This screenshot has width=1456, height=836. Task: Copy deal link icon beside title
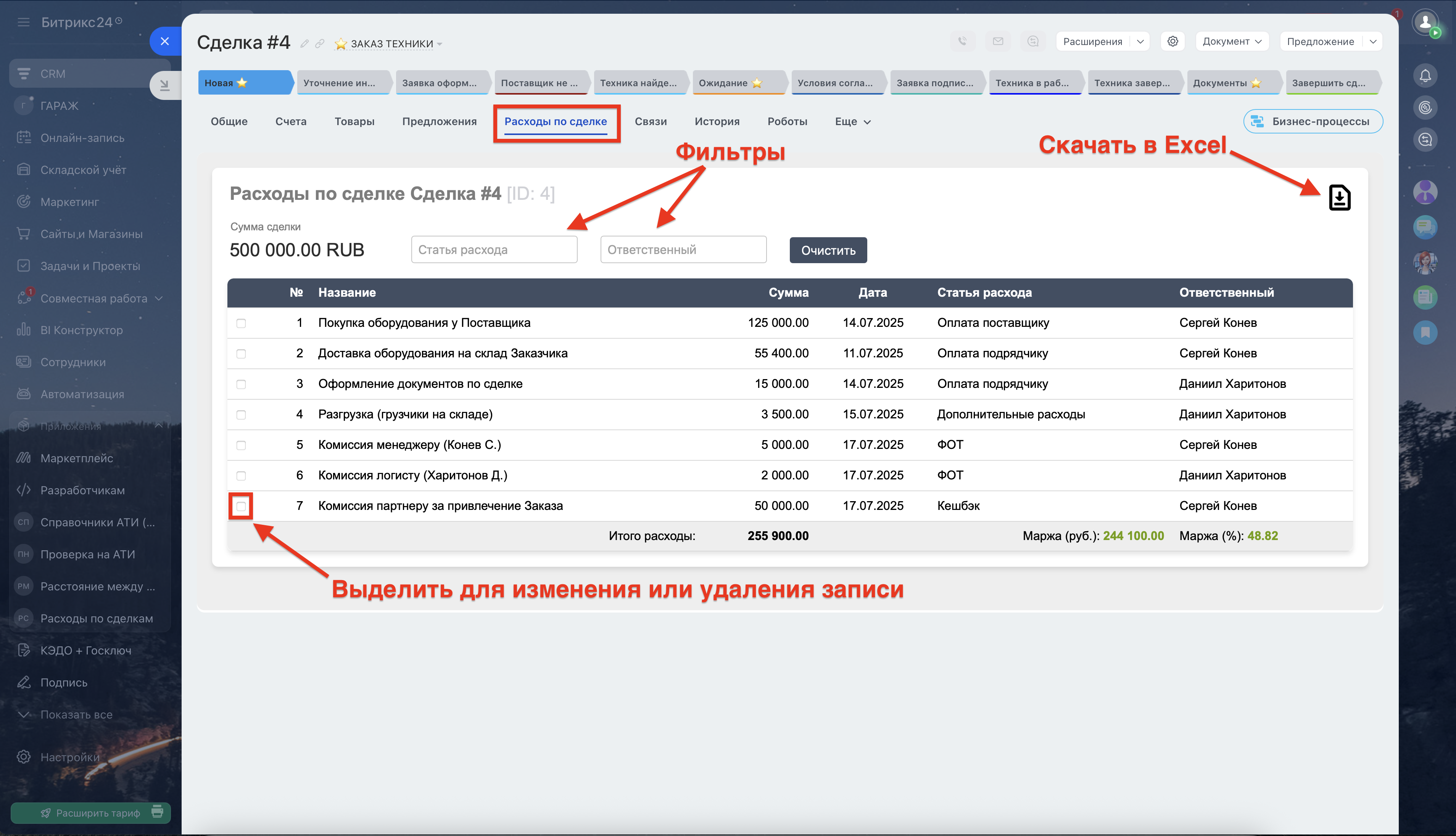click(x=320, y=43)
